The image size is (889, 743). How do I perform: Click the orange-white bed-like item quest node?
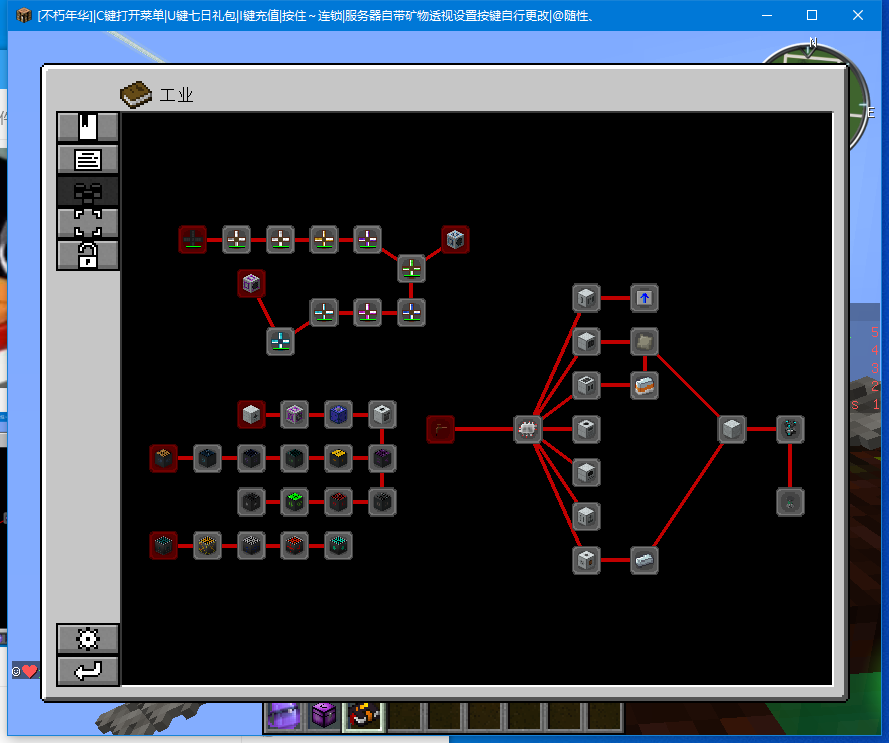644,386
